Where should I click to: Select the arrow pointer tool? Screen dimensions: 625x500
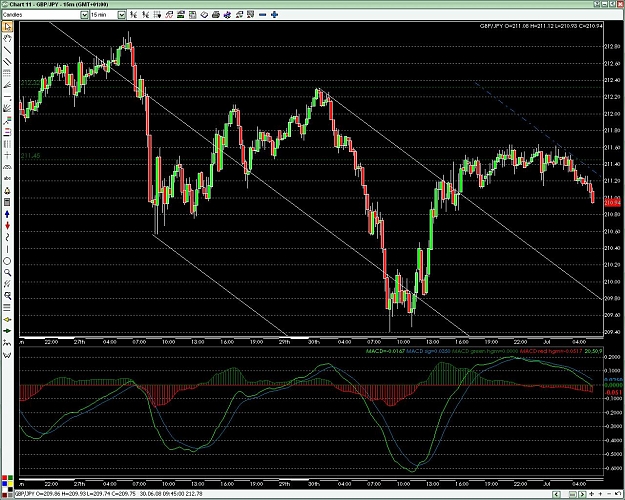point(7,27)
